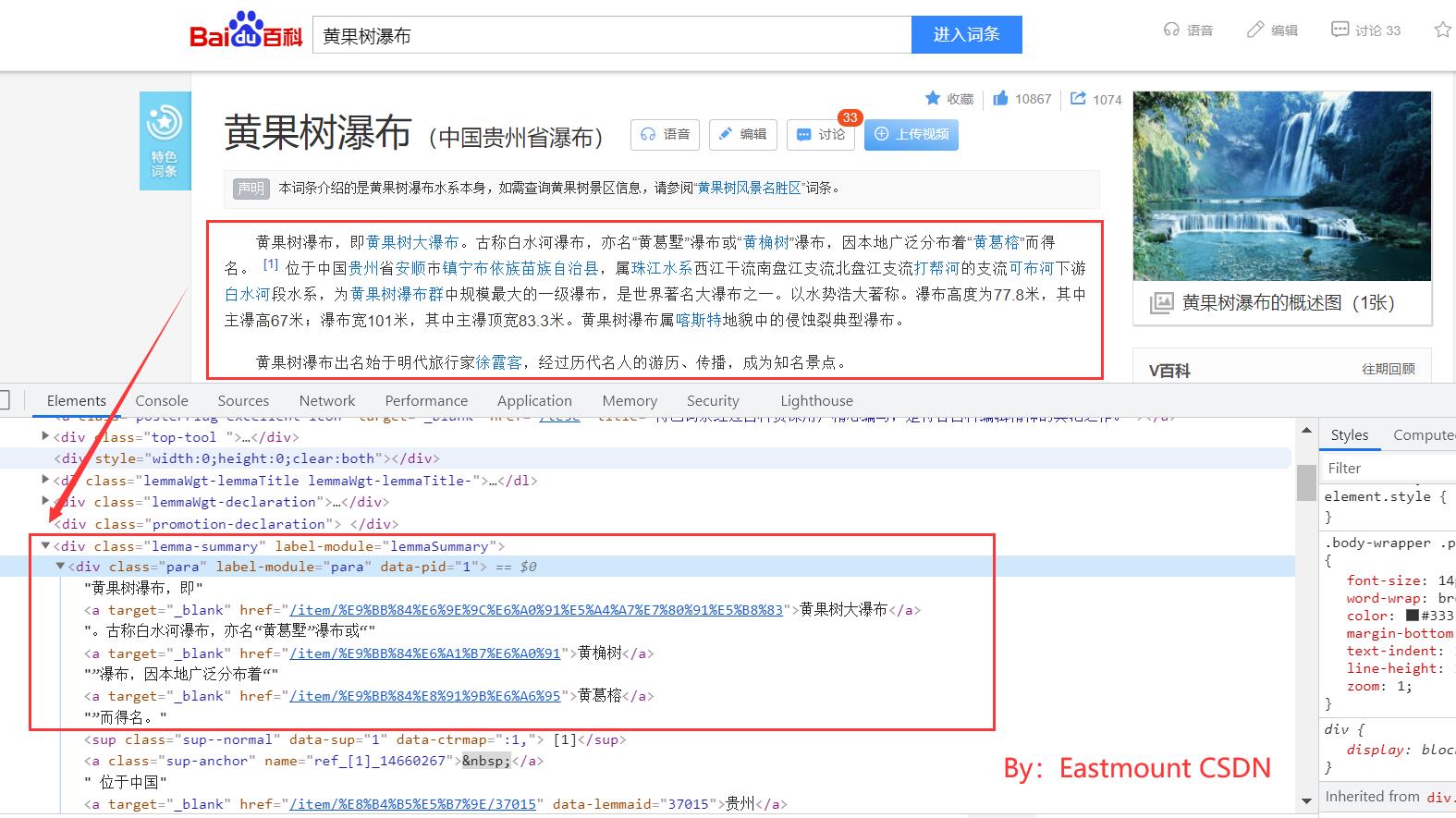Open the 黄果树风景名胜区 link
Image resolution: width=1456 pixels, height=818 pixels.
tap(750, 188)
